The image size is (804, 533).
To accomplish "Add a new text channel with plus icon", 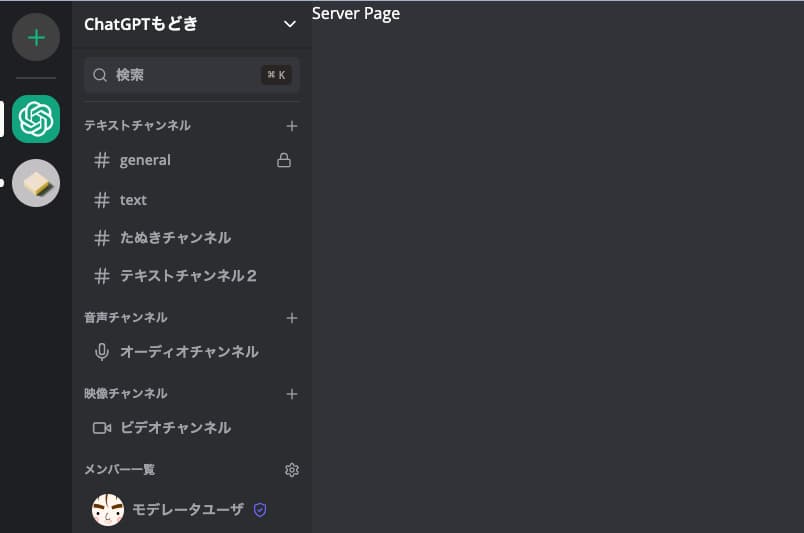I will tap(292, 126).
